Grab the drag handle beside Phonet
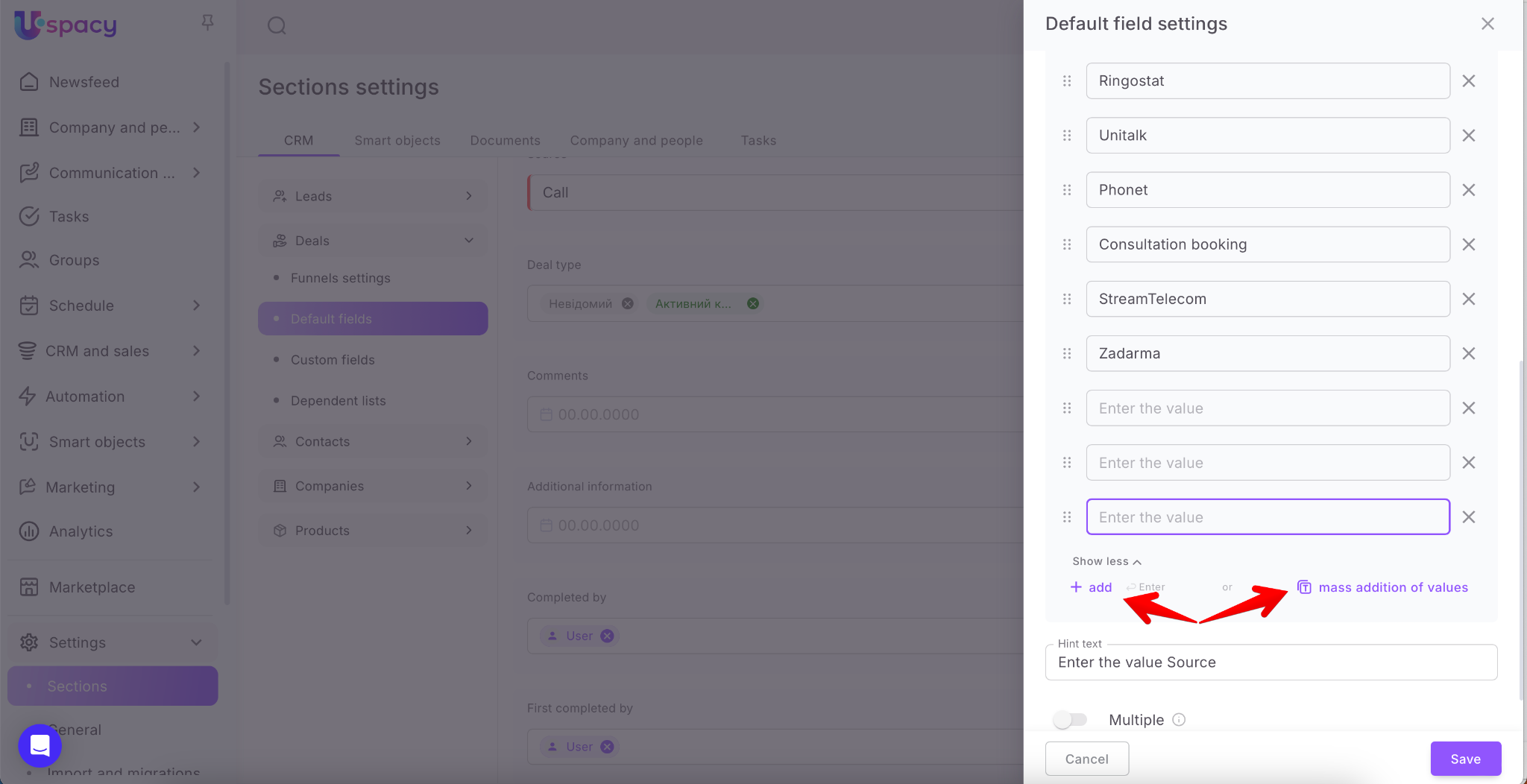The image size is (1527, 784). [x=1067, y=190]
